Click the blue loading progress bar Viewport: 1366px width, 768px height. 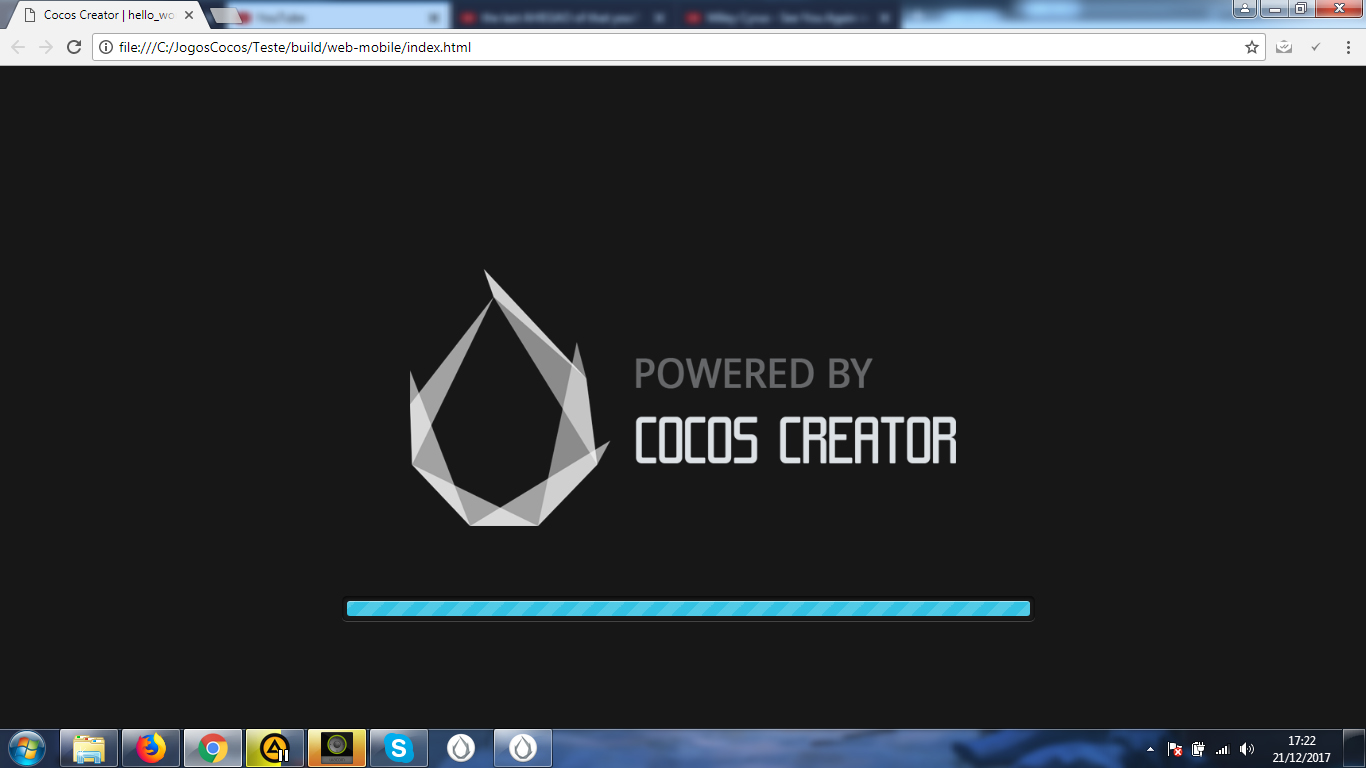(688, 608)
